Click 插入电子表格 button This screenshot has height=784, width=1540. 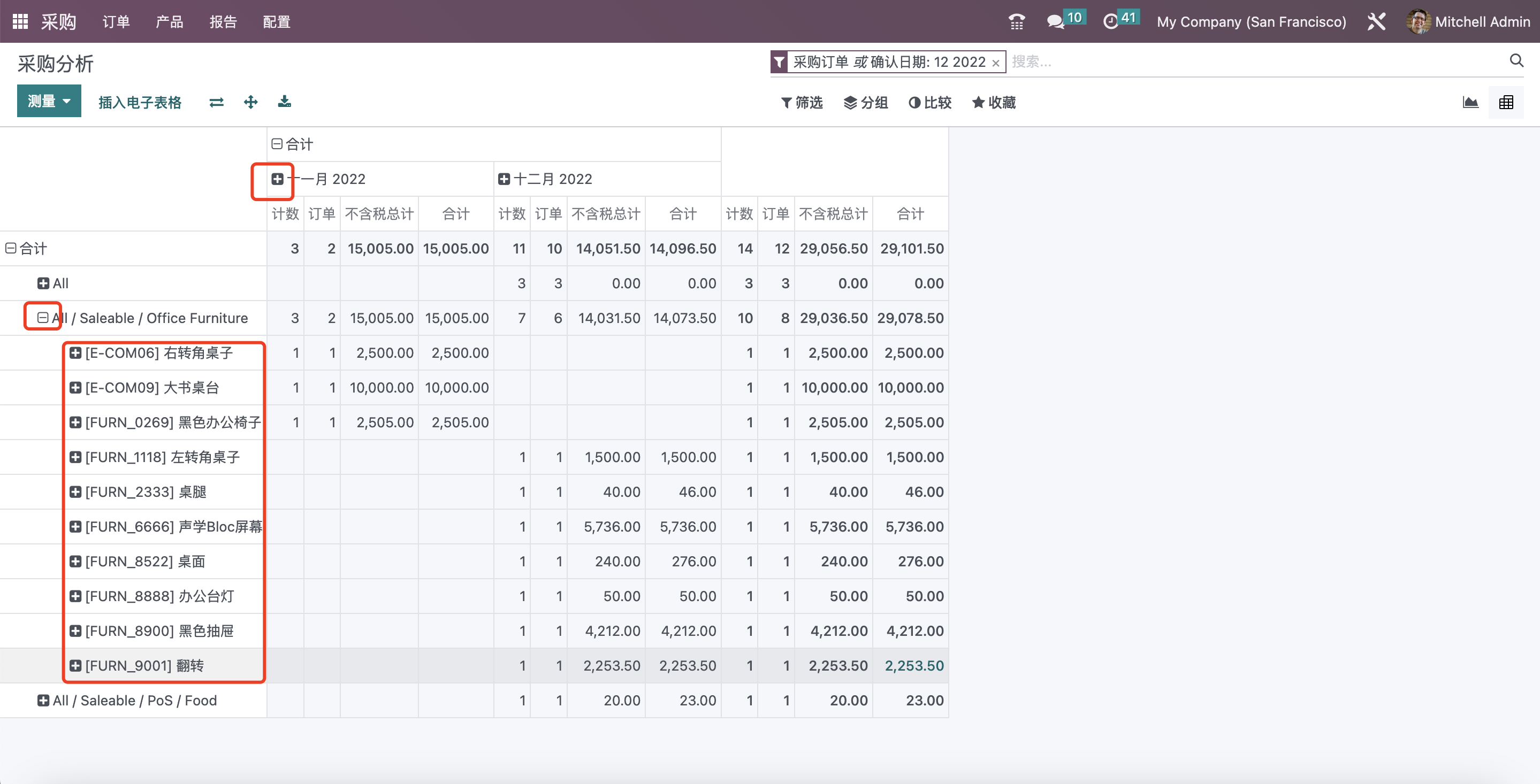tap(140, 102)
